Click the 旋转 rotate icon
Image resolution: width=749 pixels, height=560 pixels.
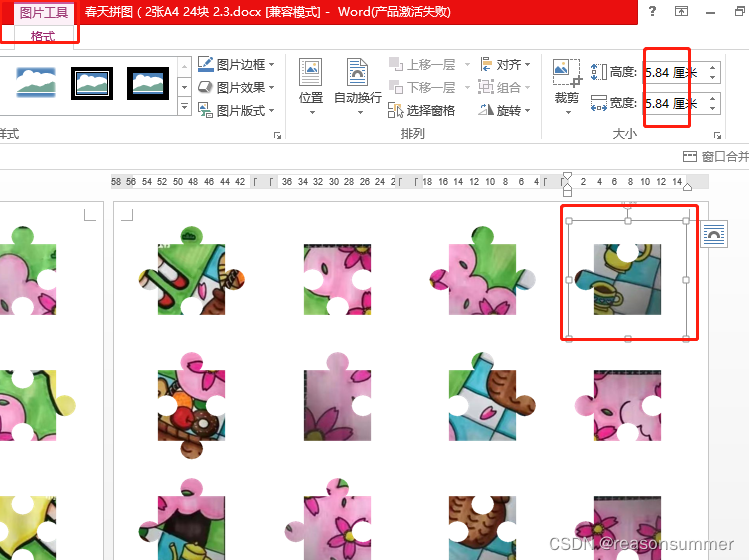[486, 110]
